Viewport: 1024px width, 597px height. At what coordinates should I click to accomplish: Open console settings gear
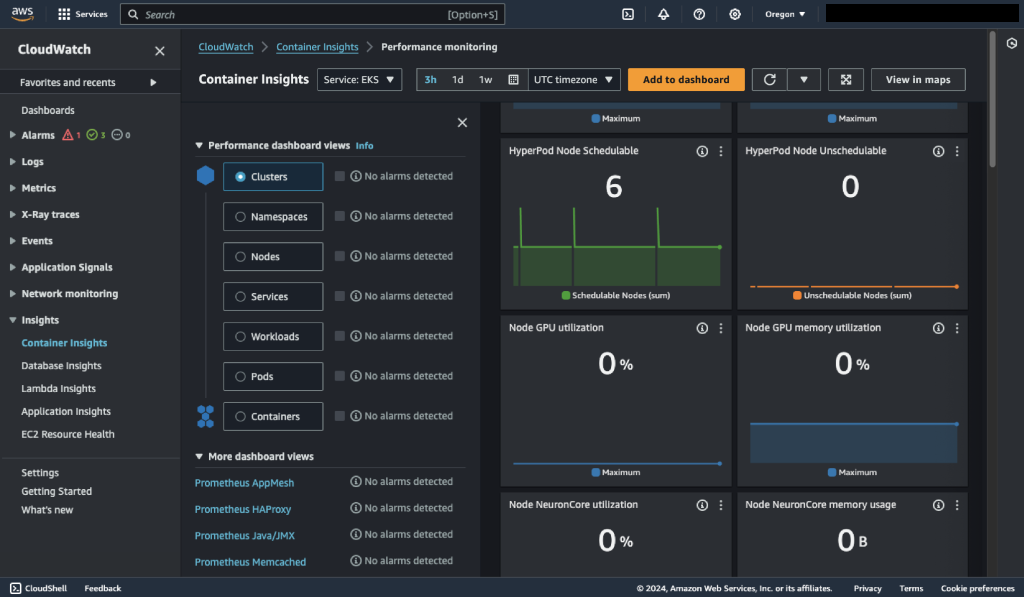(x=735, y=14)
